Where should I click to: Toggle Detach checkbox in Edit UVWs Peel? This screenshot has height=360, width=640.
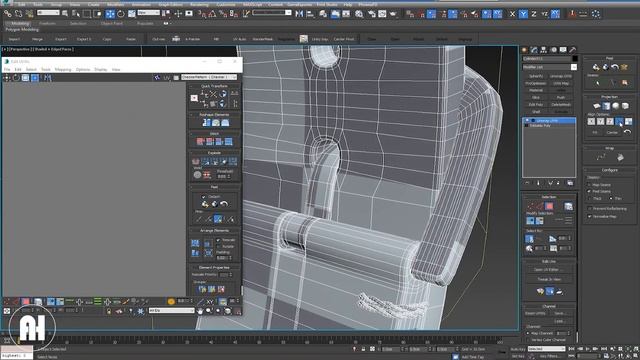click(204, 197)
